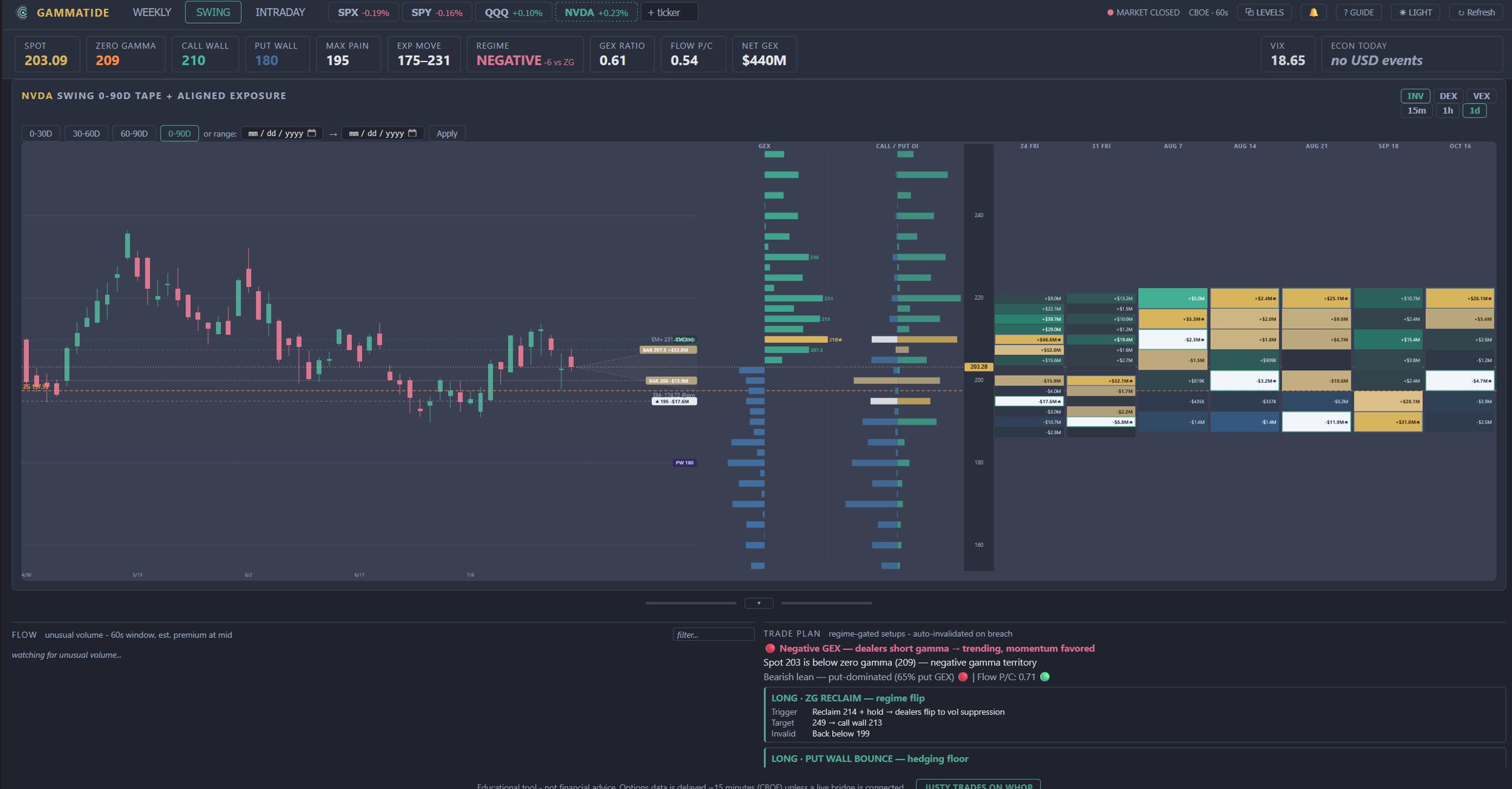Click the Apply range button

tap(447, 133)
